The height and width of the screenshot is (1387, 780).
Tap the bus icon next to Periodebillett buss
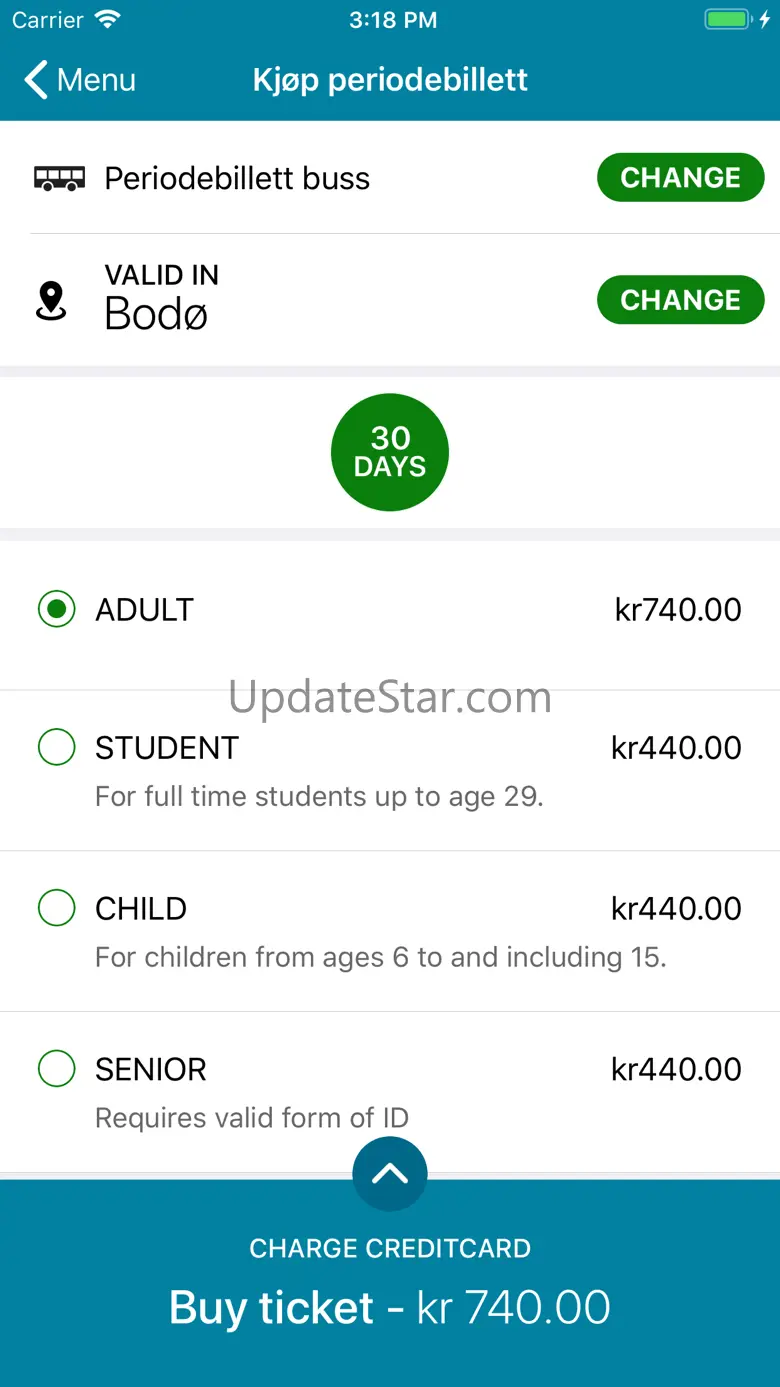pyautogui.click(x=60, y=179)
